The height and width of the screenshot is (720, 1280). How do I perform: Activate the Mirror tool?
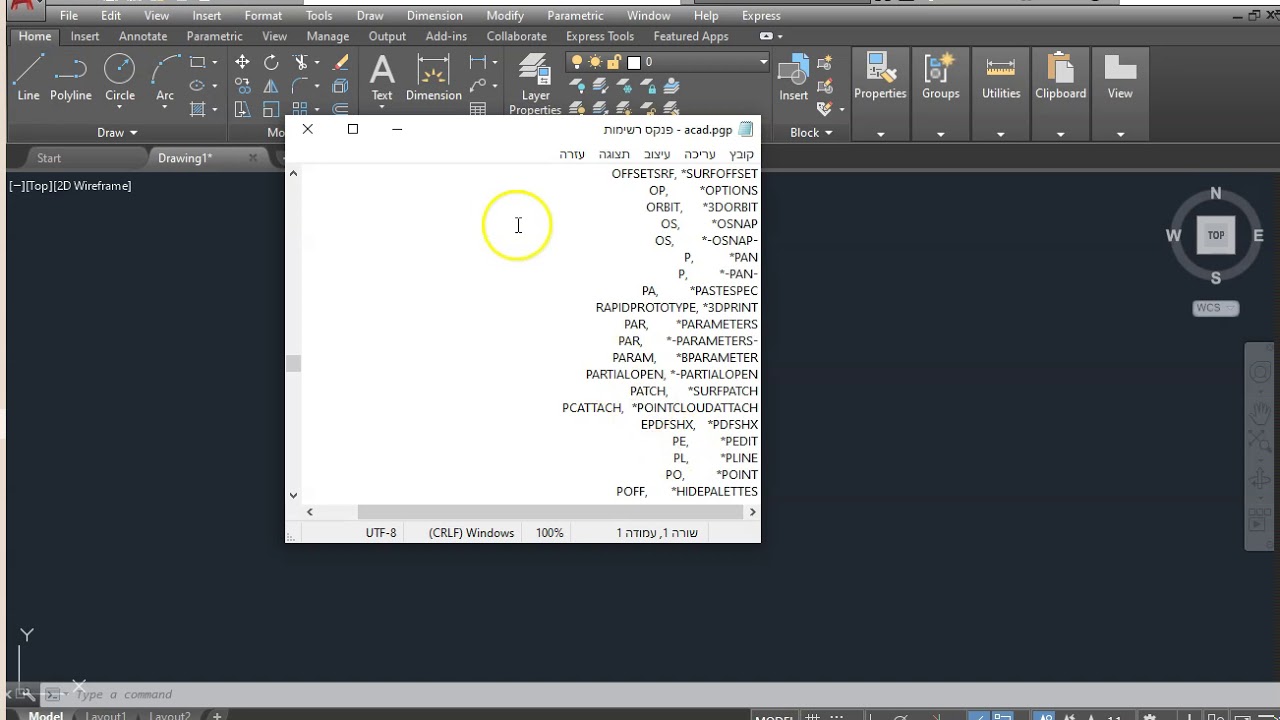pyautogui.click(x=271, y=86)
